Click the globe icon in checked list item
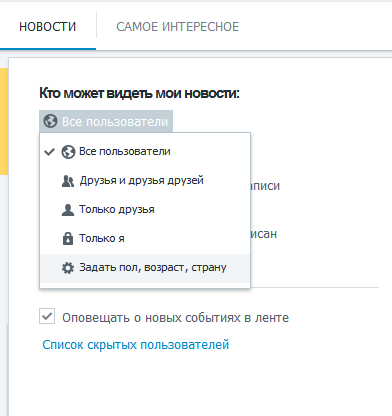The width and height of the screenshot is (392, 416). click(x=68, y=152)
